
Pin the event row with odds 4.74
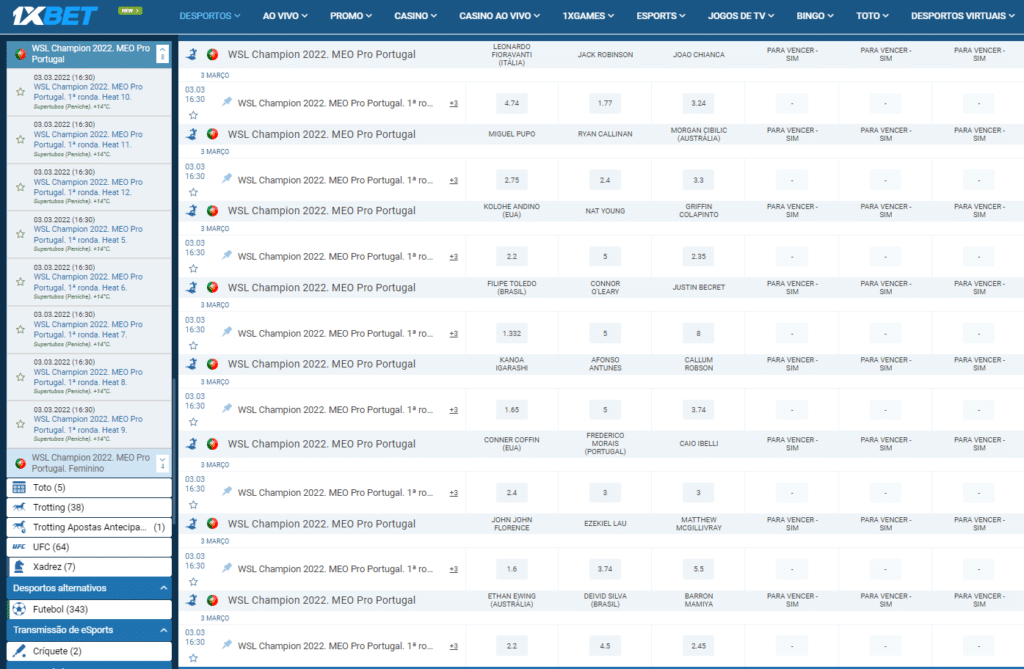227,101
